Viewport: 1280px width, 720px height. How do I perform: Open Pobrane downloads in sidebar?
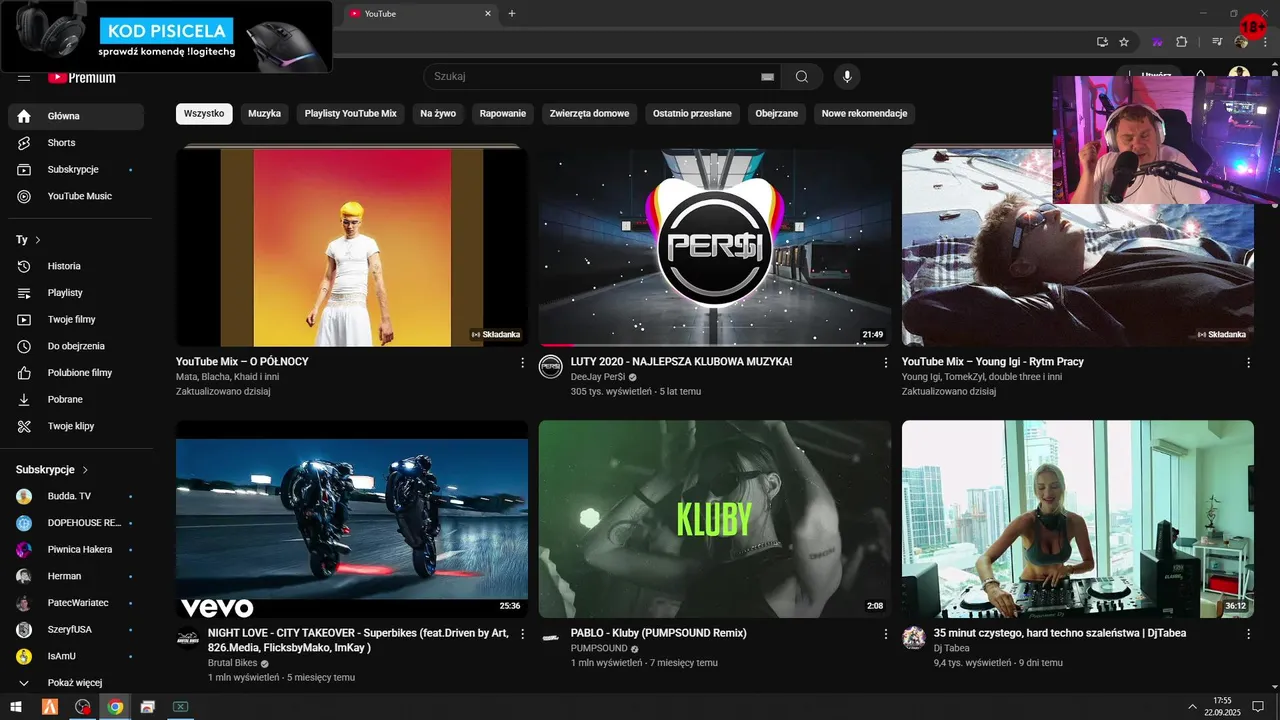pyautogui.click(x=76, y=400)
